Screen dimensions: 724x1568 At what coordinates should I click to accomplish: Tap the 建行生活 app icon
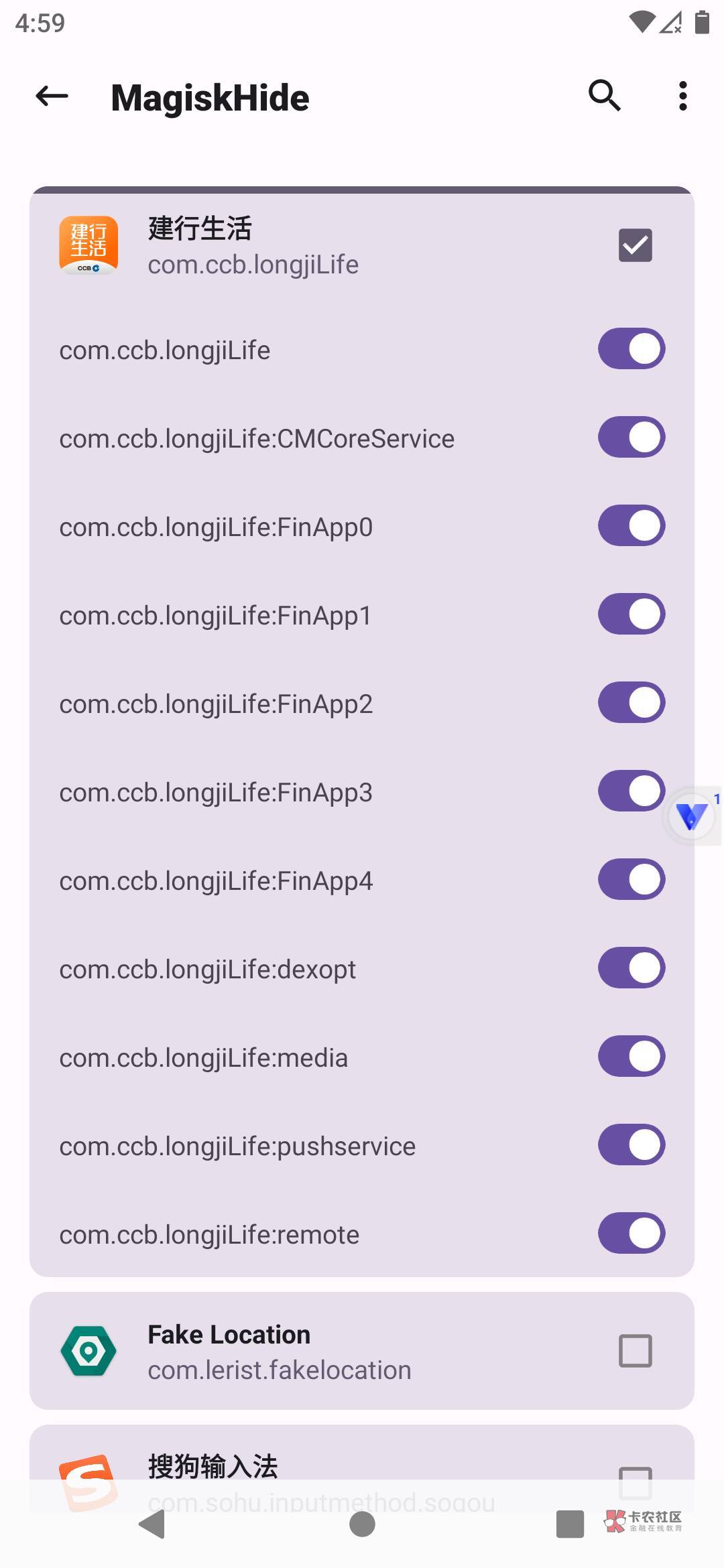(x=88, y=245)
